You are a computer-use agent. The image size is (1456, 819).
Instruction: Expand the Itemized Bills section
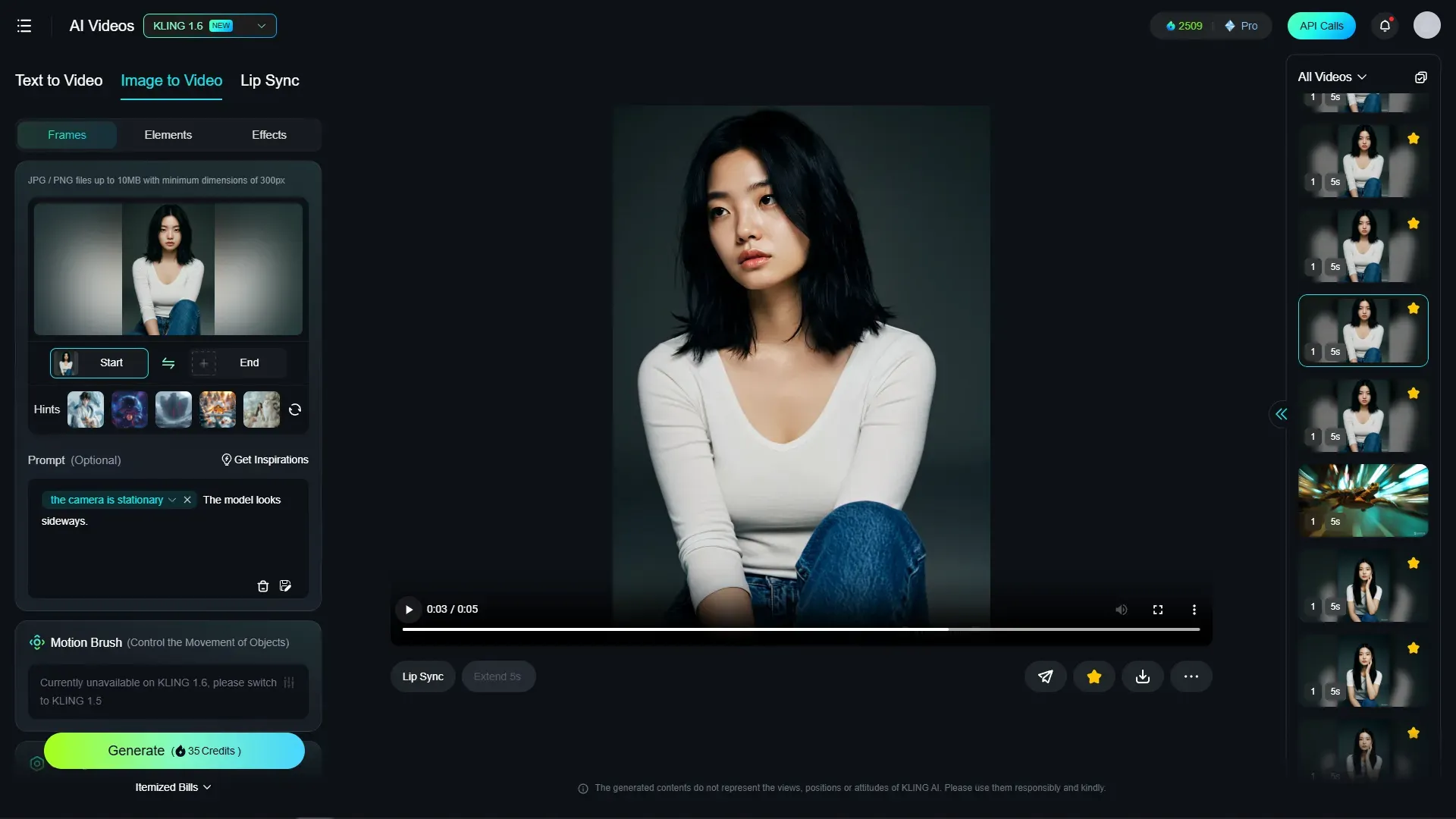[x=173, y=787]
